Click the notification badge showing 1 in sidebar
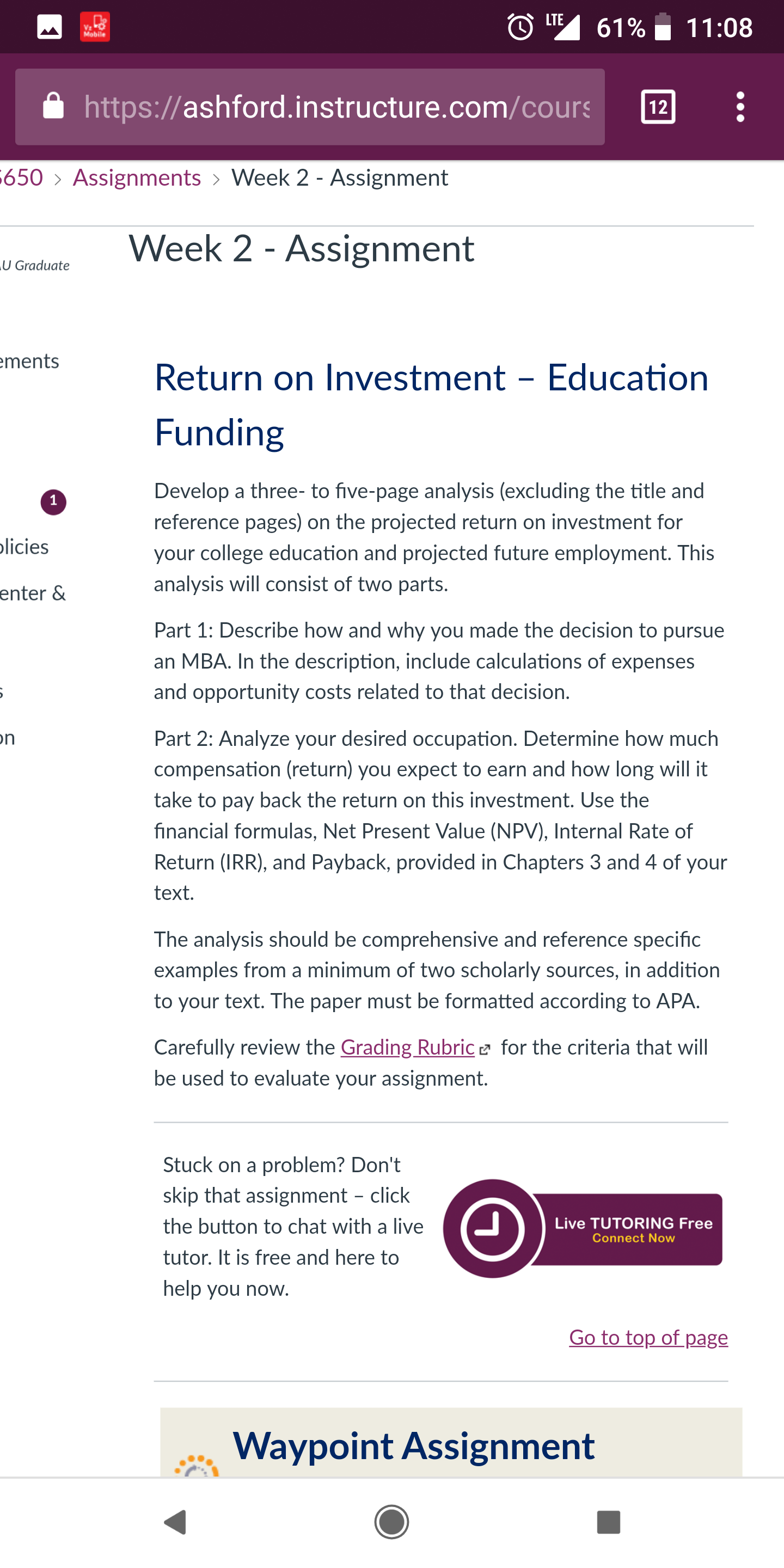The image size is (784, 1568). click(x=53, y=502)
